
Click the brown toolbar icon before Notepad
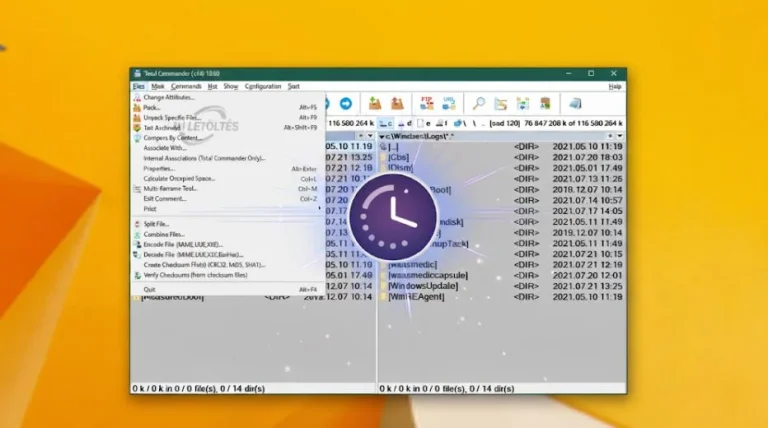[x=545, y=103]
